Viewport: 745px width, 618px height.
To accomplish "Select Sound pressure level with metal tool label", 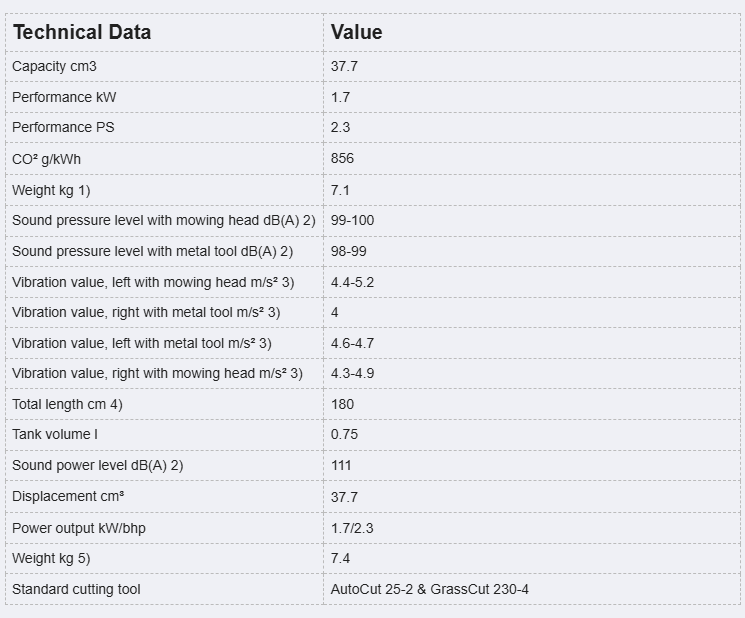I will coord(153,252).
